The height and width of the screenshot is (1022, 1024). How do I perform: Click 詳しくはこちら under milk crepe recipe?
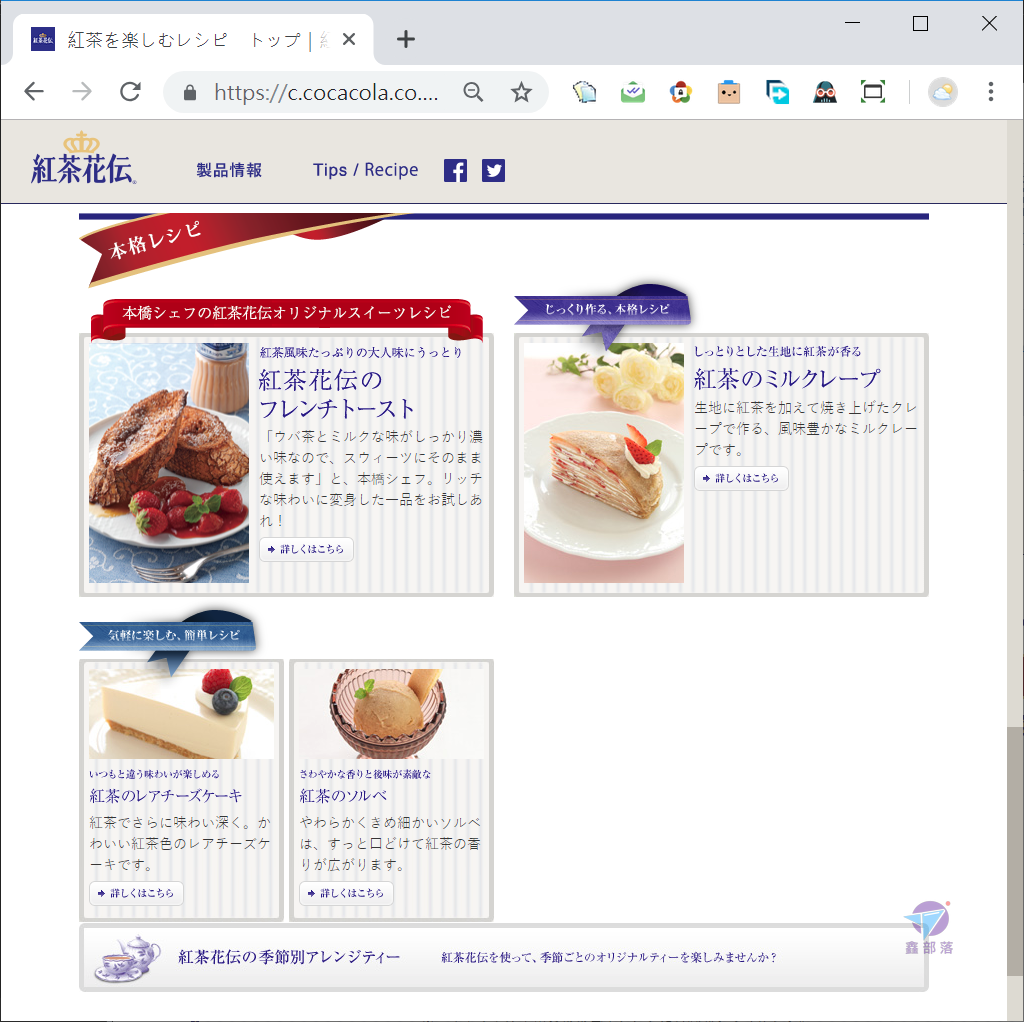[x=741, y=478]
